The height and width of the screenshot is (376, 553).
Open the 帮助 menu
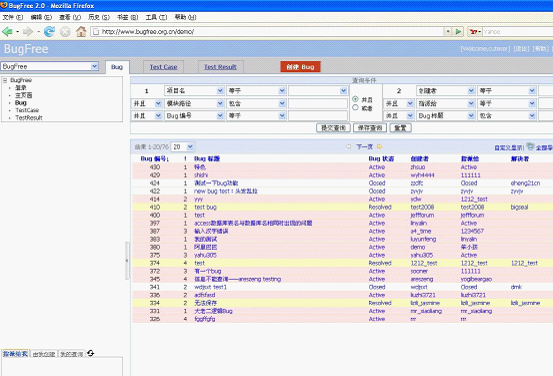tap(185, 17)
